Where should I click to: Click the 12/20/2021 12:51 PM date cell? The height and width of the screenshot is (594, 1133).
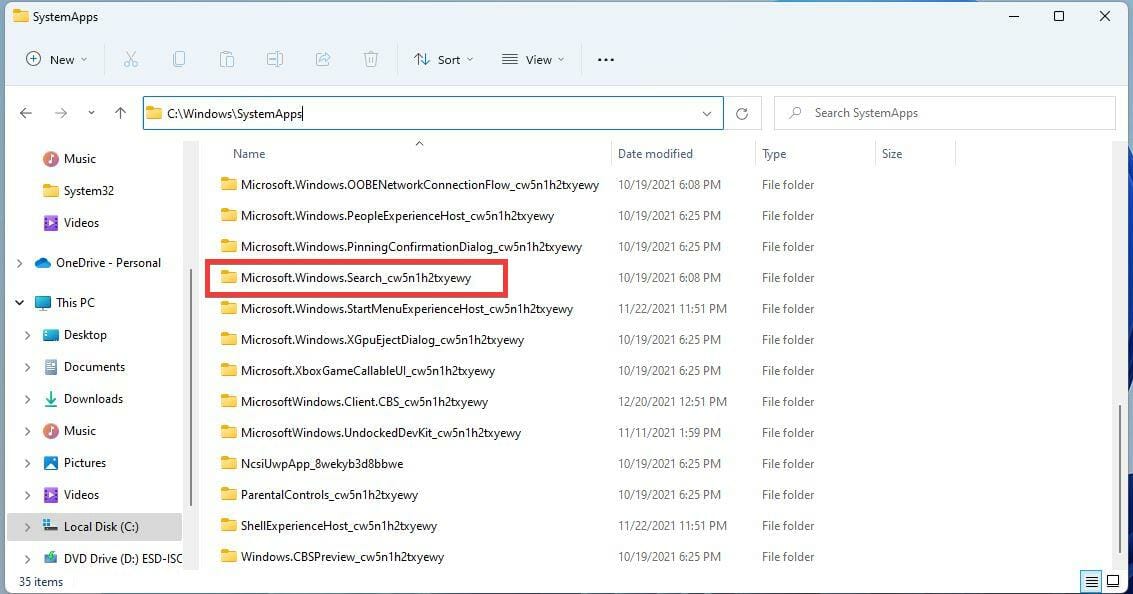tap(672, 402)
